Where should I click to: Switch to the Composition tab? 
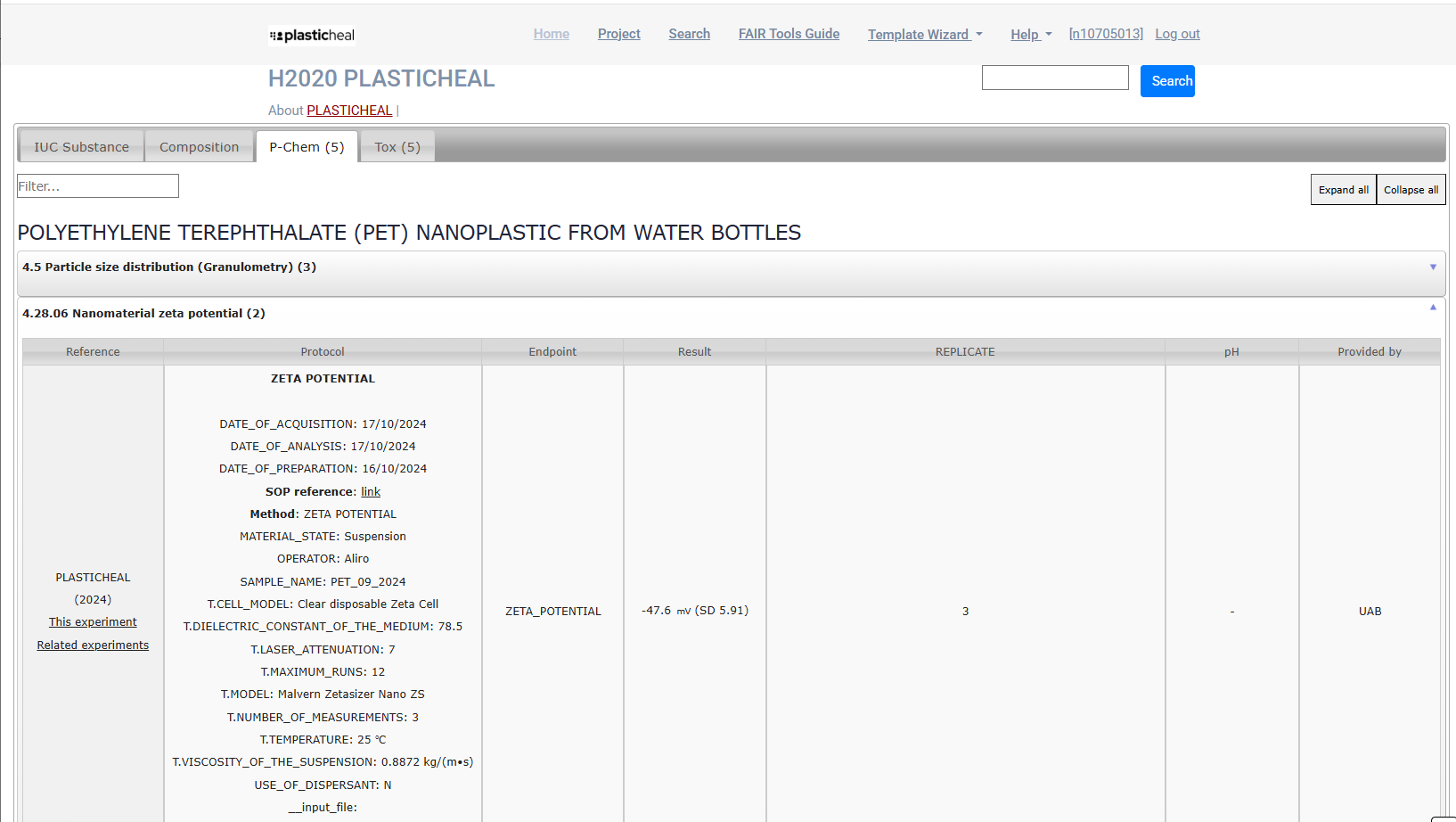(199, 147)
